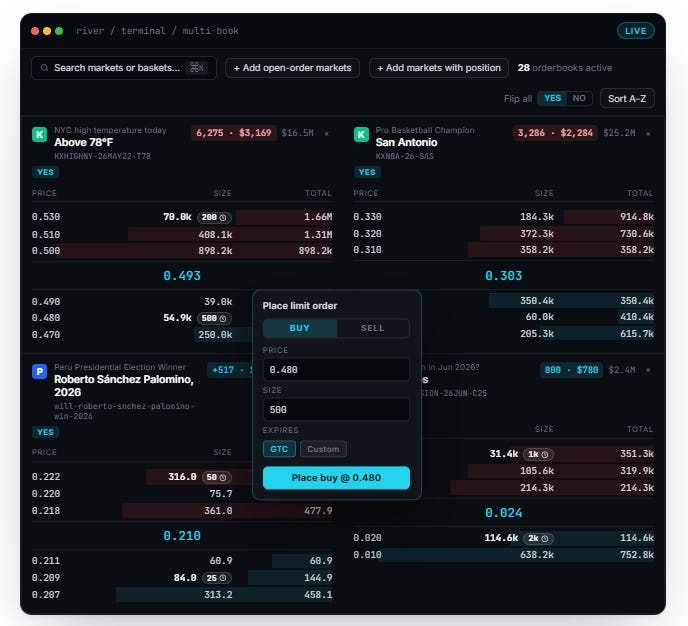The height and width of the screenshot is (626, 688).
Task: Choose Custom expiry option
Action: [323, 449]
